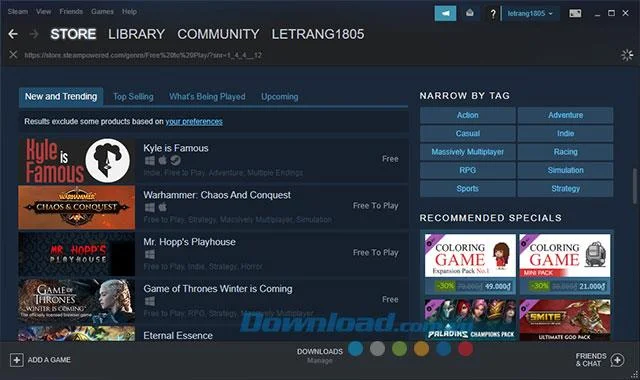Go to the COMMUNITY section
The image size is (640, 380).
click(x=218, y=34)
